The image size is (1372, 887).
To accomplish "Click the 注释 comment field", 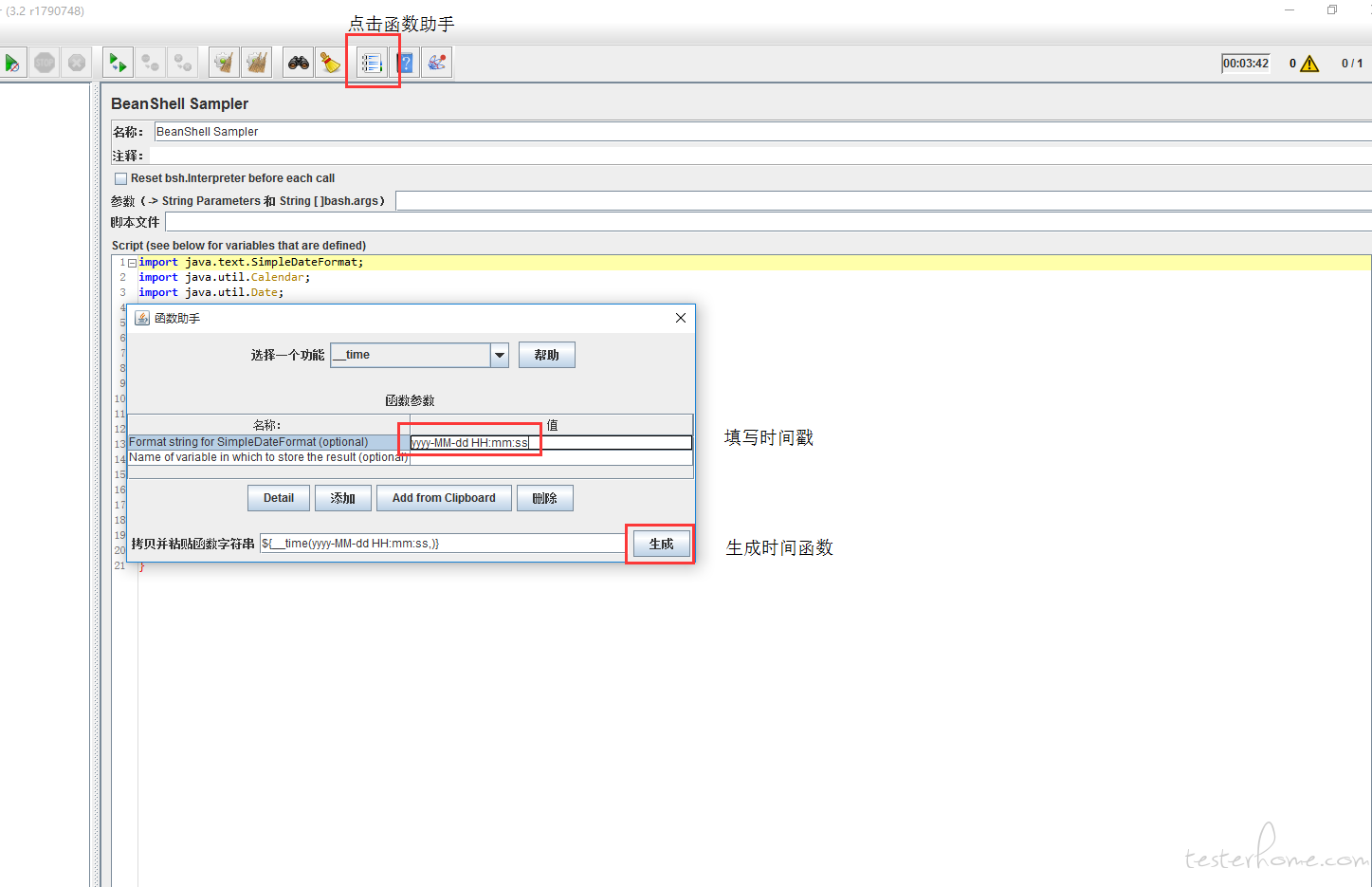I will click(x=760, y=155).
